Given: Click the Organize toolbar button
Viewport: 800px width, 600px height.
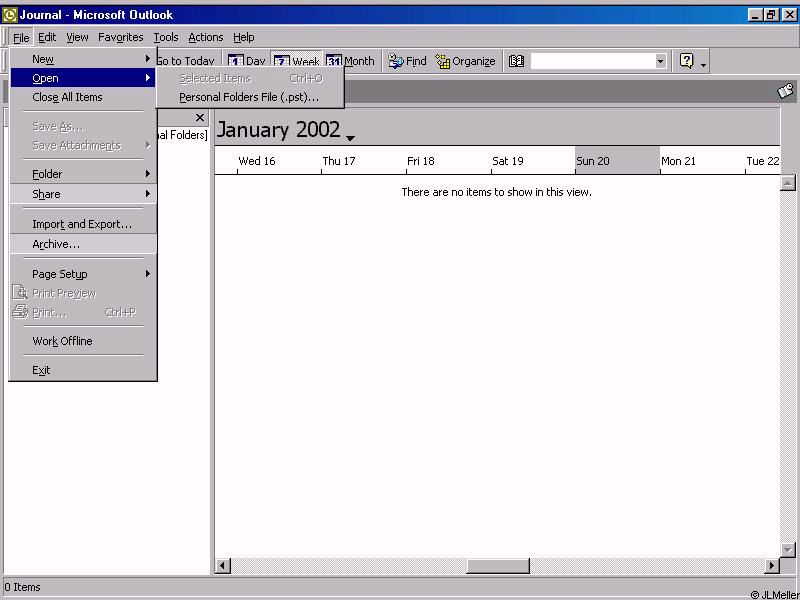Looking at the screenshot, I should (465, 61).
